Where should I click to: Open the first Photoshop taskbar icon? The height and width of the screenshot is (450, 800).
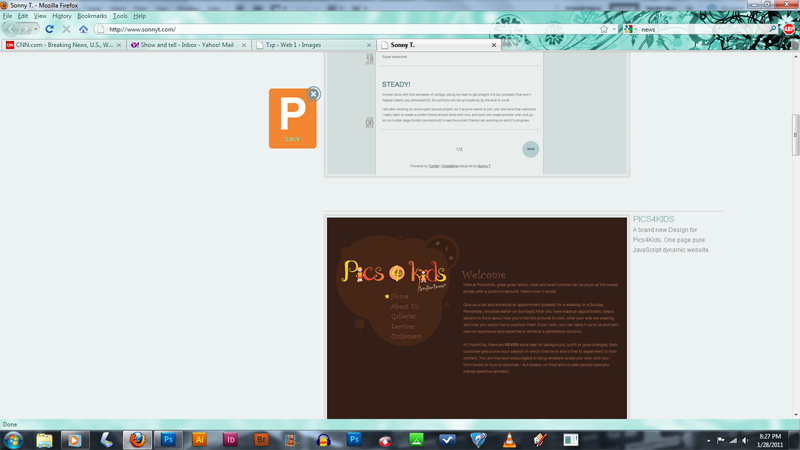(168, 440)
